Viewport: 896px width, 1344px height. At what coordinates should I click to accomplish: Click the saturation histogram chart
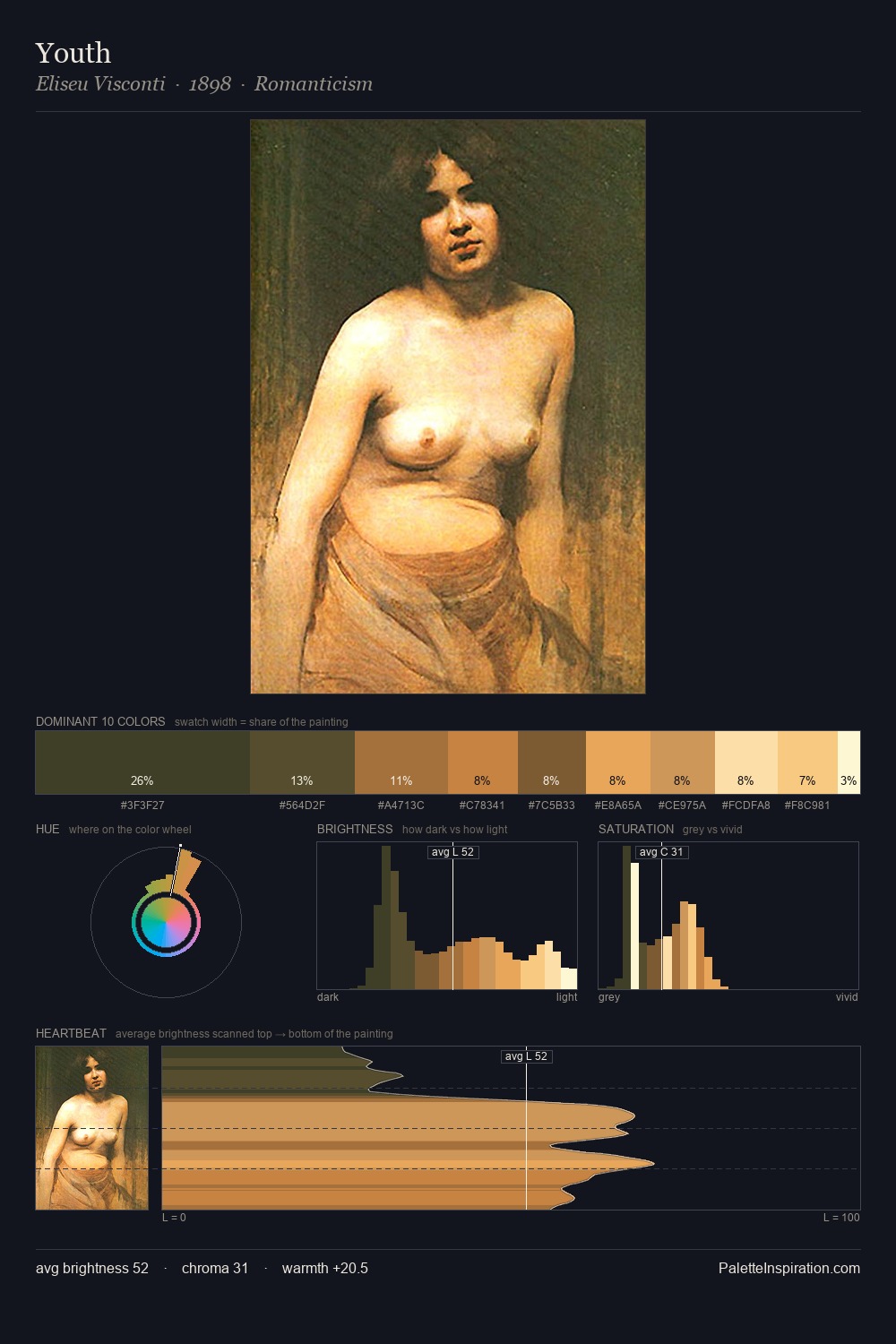728,916
